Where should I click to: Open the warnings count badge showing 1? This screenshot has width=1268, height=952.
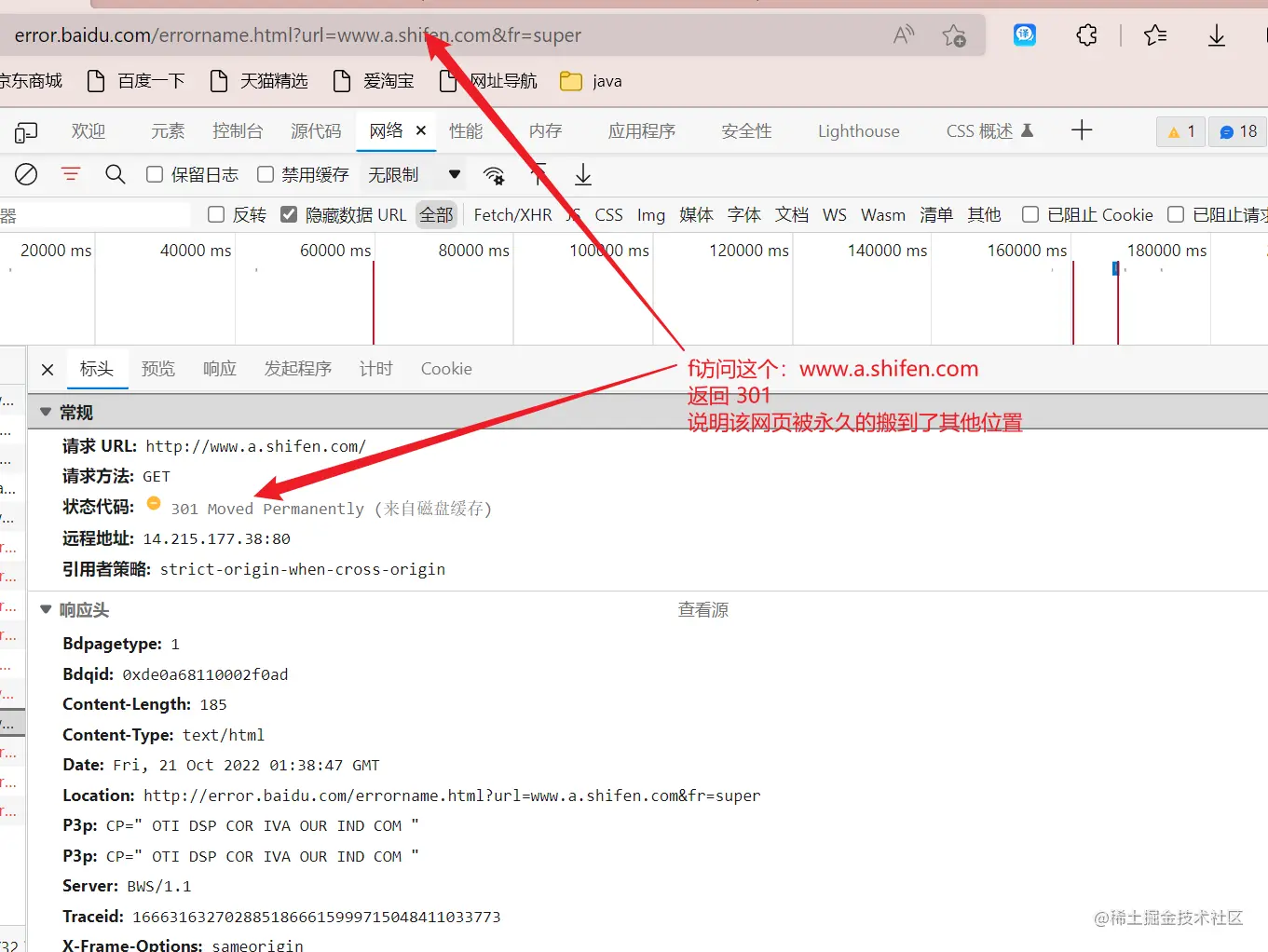[x=1181, y=131]
